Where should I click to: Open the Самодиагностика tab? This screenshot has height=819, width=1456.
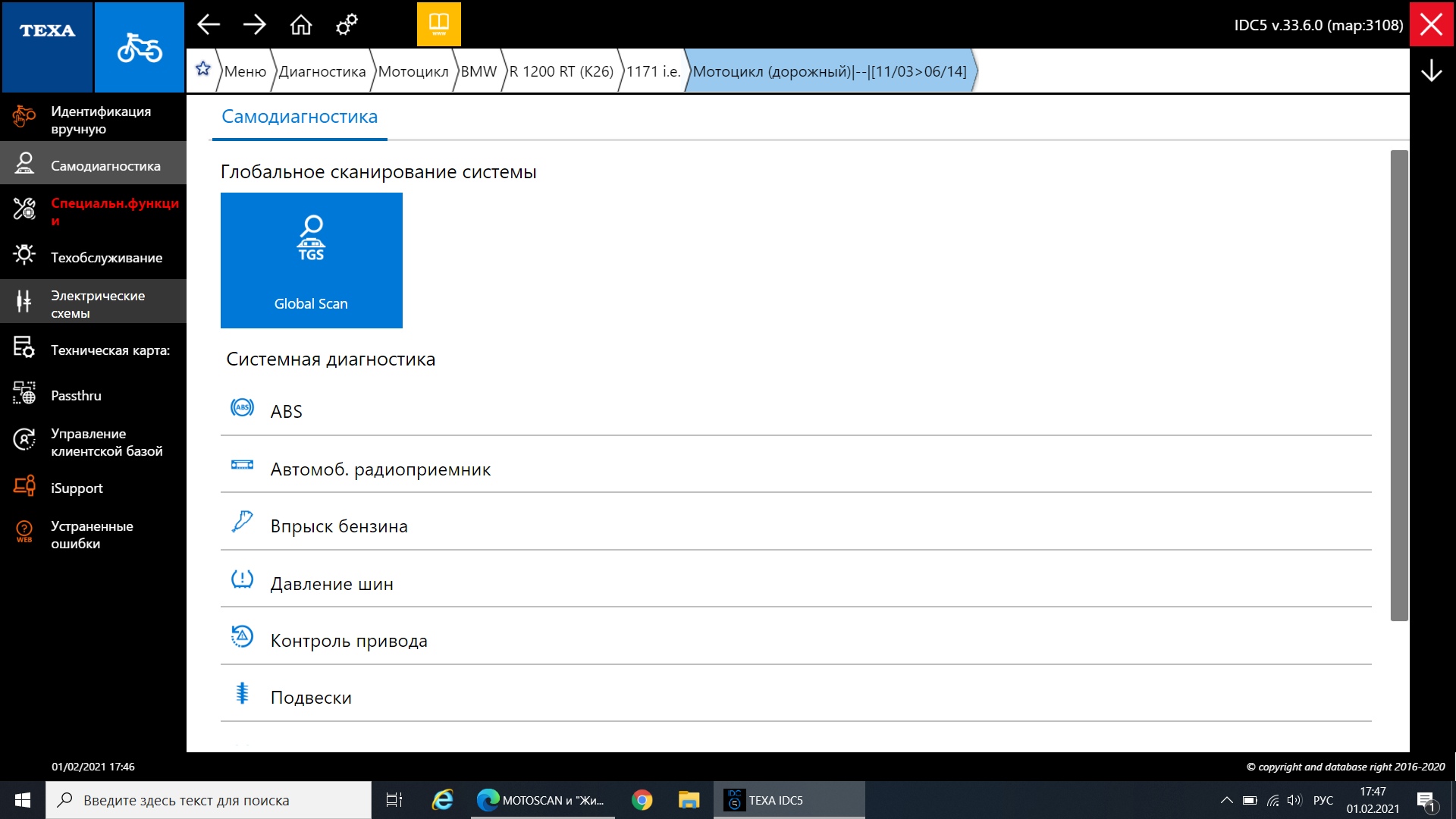(300, 117)
